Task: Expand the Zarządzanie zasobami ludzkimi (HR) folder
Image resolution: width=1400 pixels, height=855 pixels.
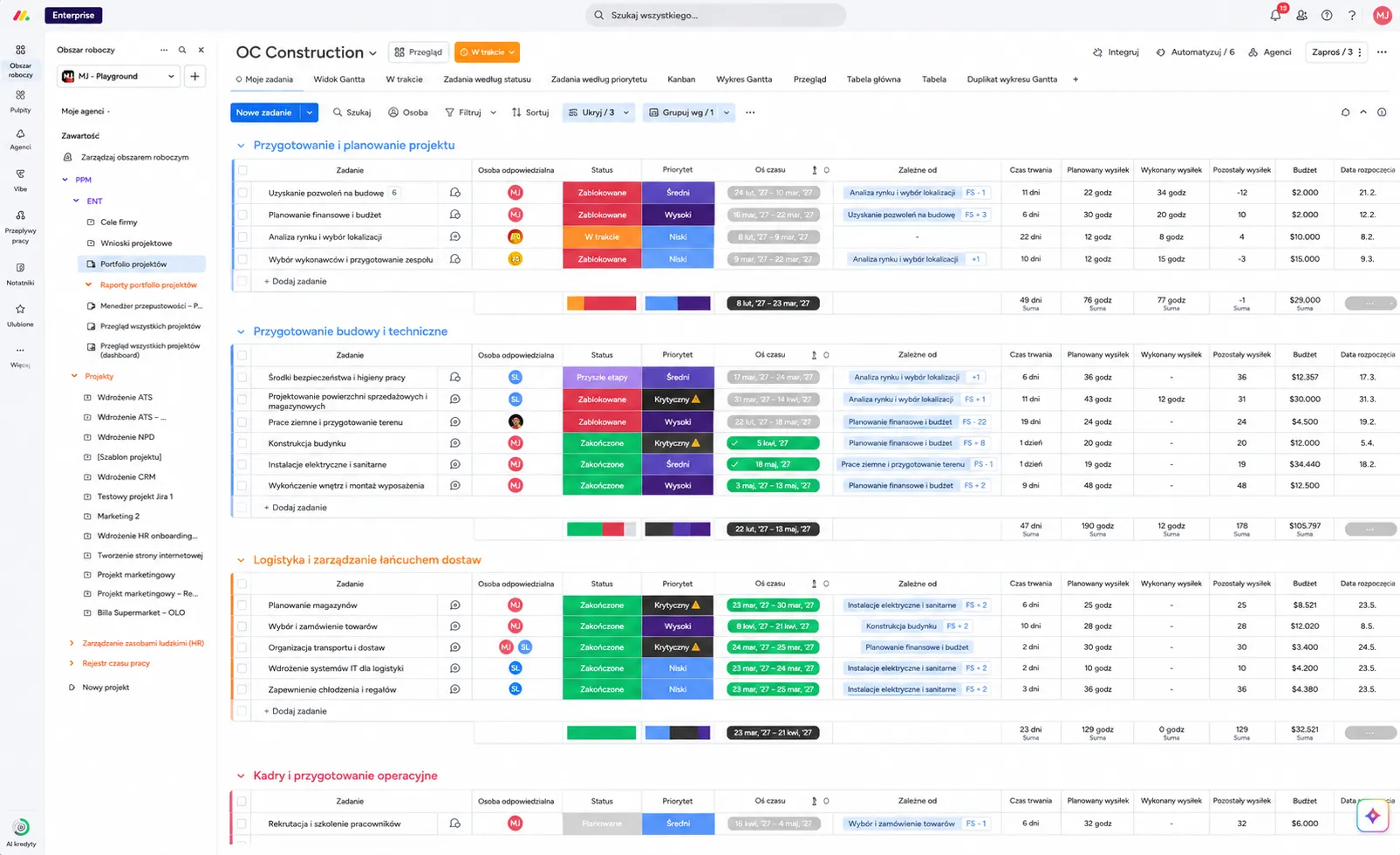Action: tap(72, 643)
